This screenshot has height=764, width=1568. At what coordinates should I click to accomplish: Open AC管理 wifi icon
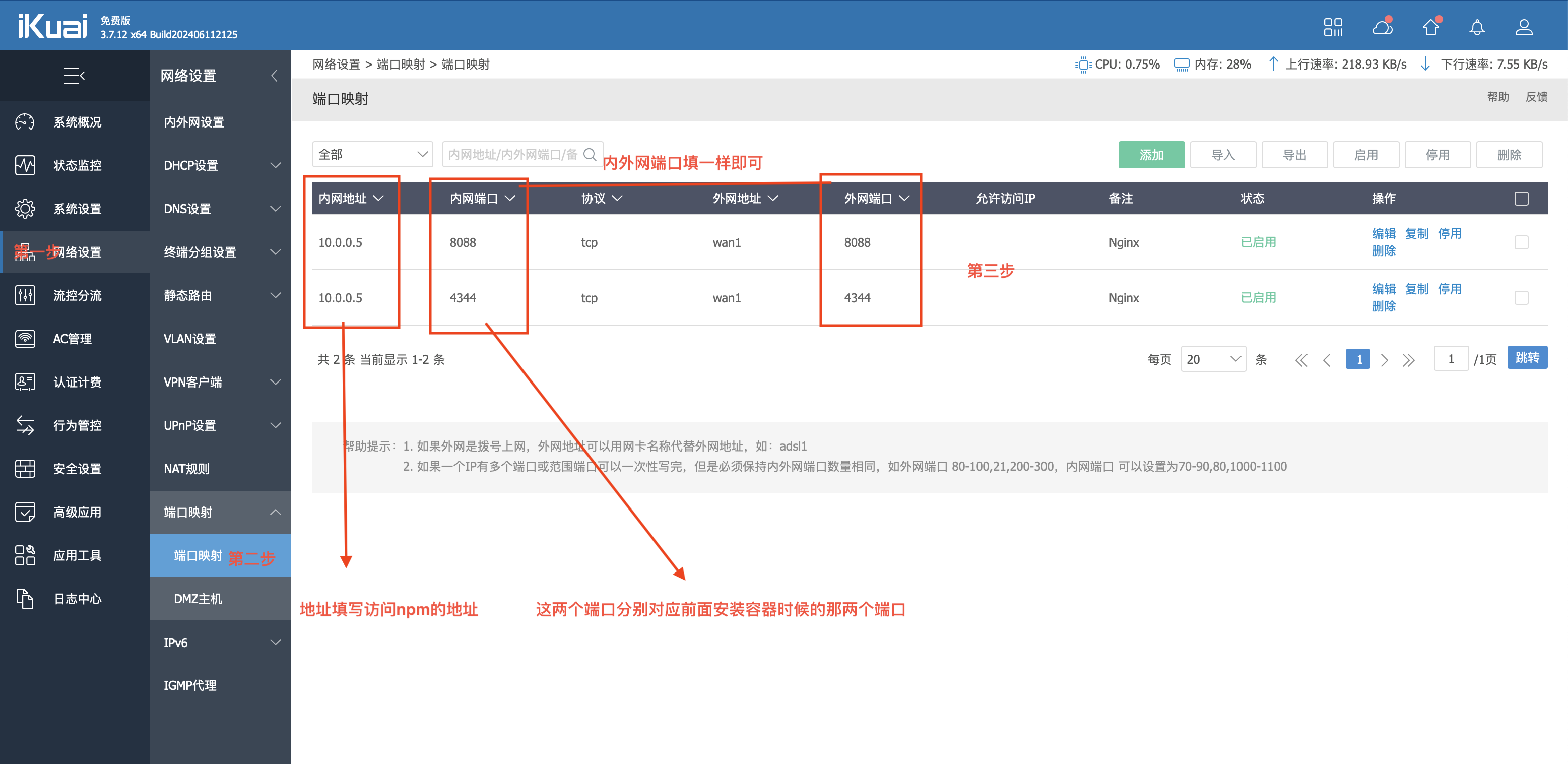[x=25, y=339]
